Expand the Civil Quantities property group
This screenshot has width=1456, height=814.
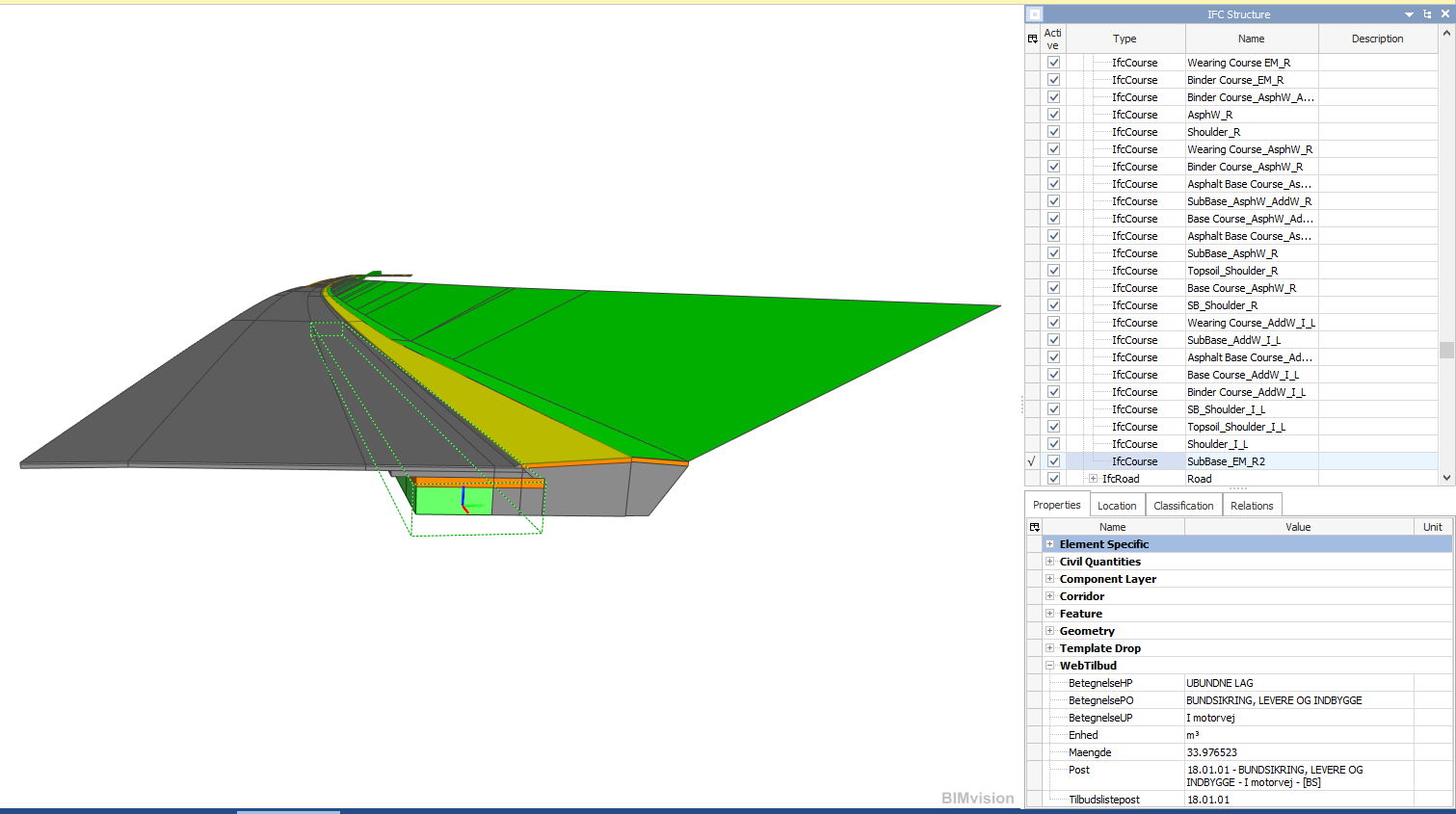coord(1049,562)
